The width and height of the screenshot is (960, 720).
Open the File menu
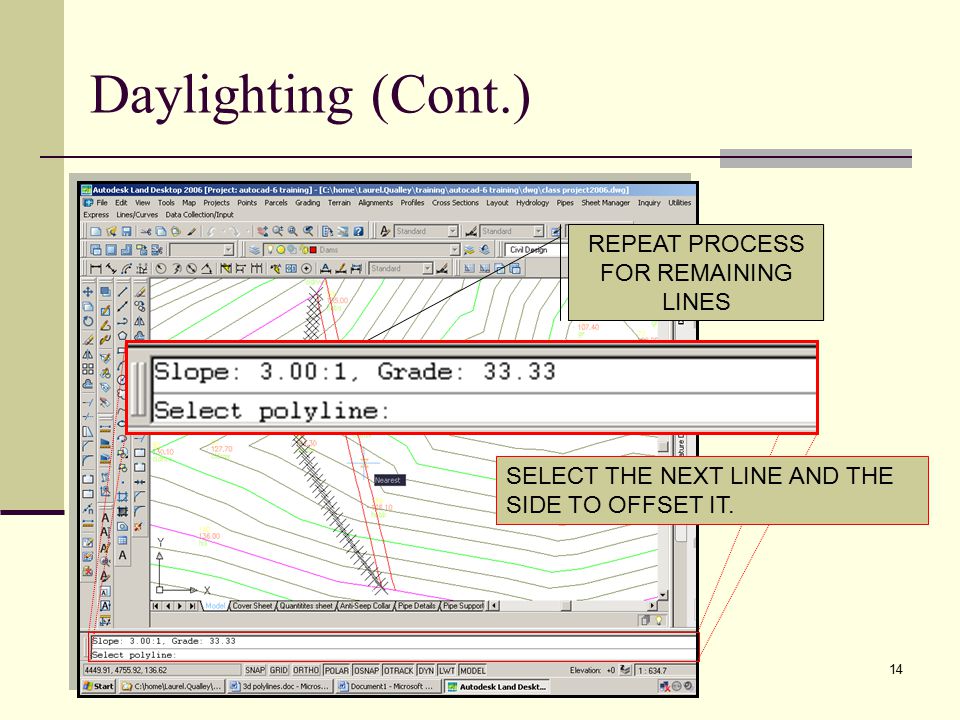102,203
